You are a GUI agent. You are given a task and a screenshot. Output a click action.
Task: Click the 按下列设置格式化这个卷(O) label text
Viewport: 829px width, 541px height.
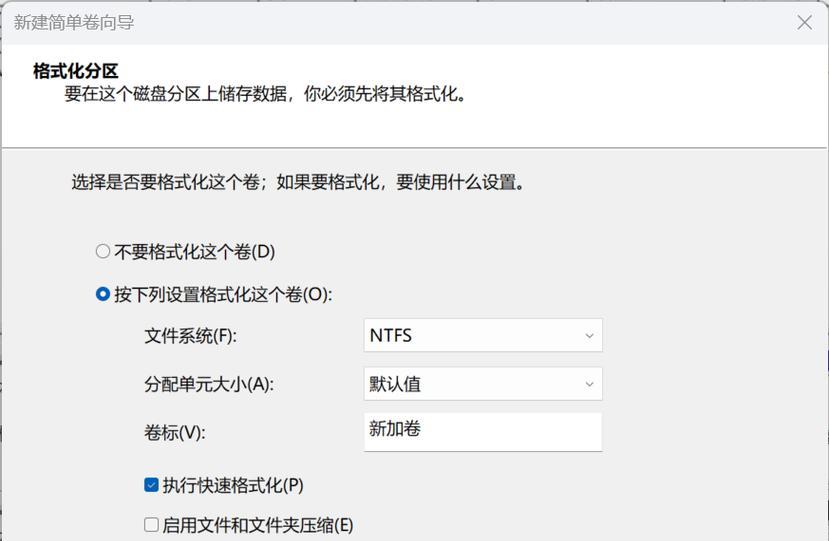tap(223, 295)
